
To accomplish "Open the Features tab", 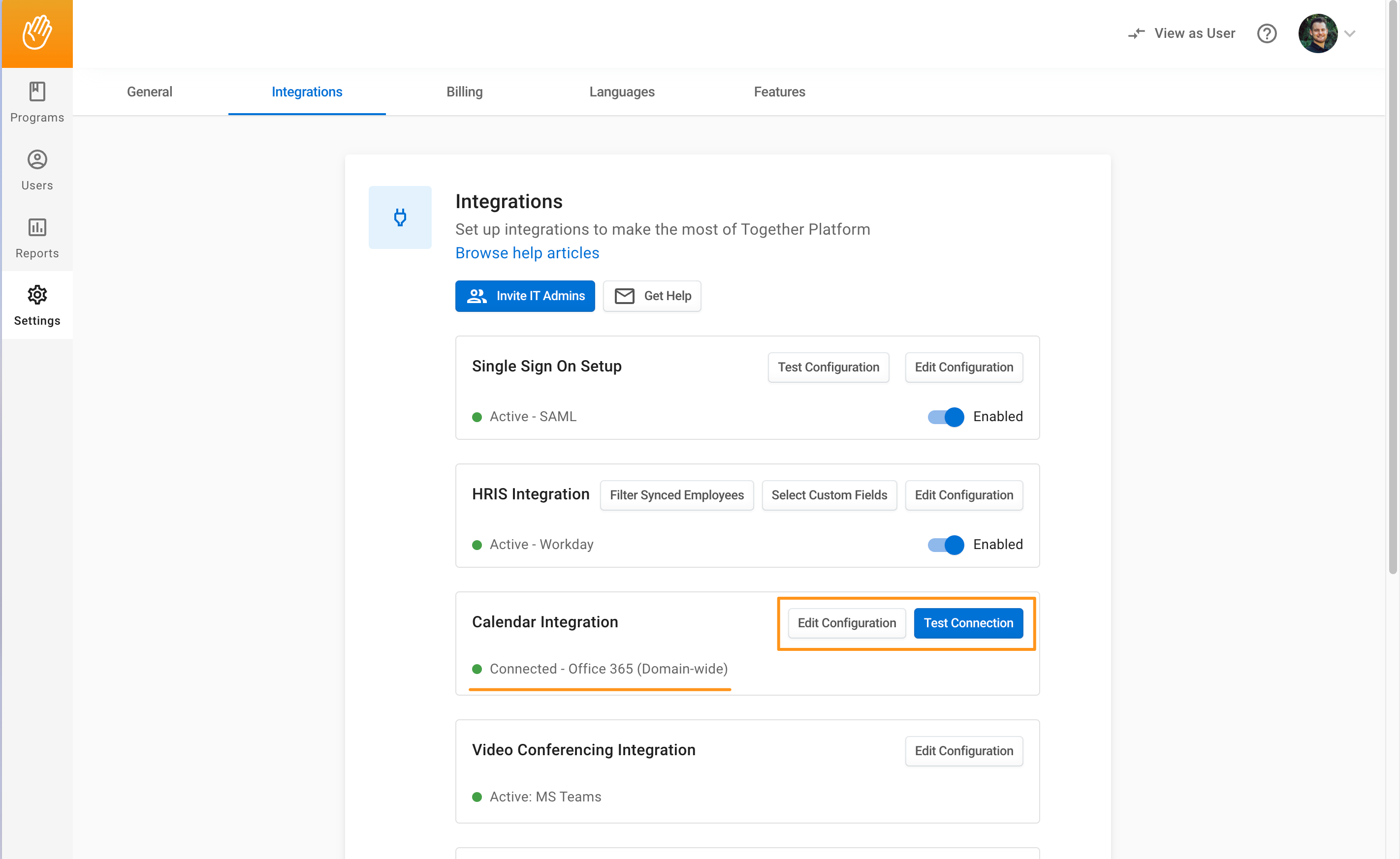I will [x=779, y=92].
